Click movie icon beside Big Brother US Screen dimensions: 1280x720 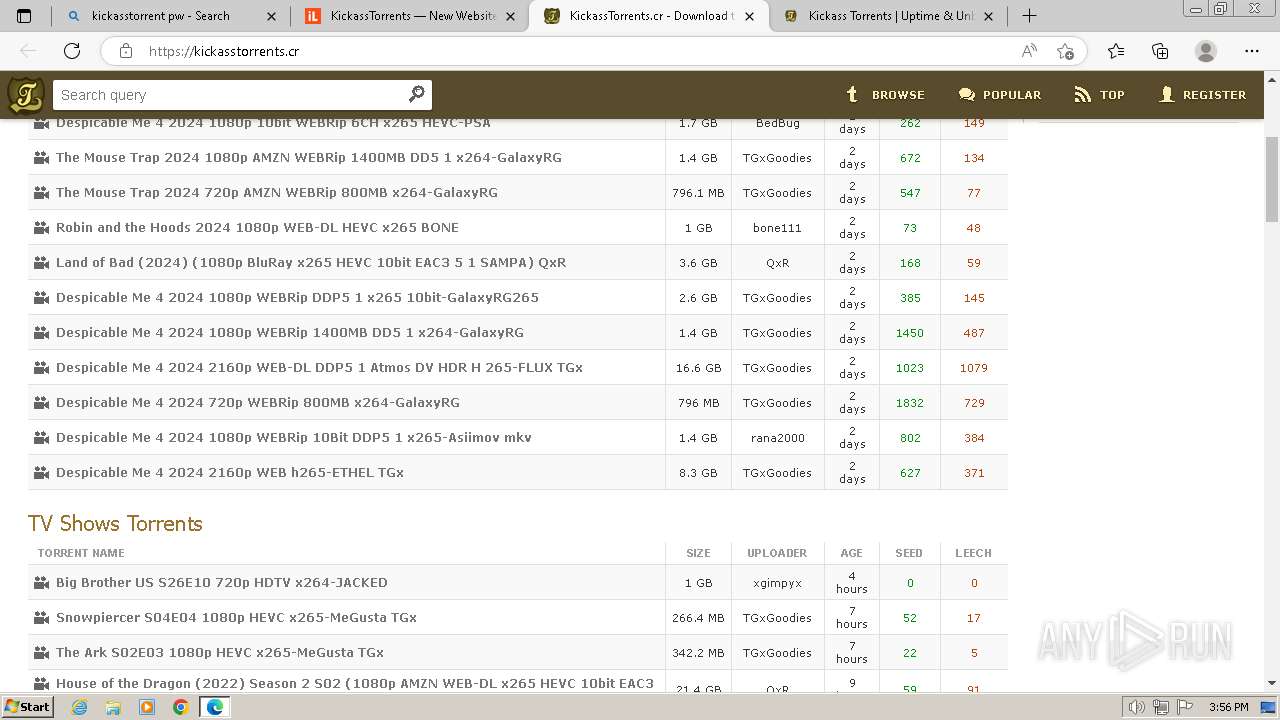41,583
